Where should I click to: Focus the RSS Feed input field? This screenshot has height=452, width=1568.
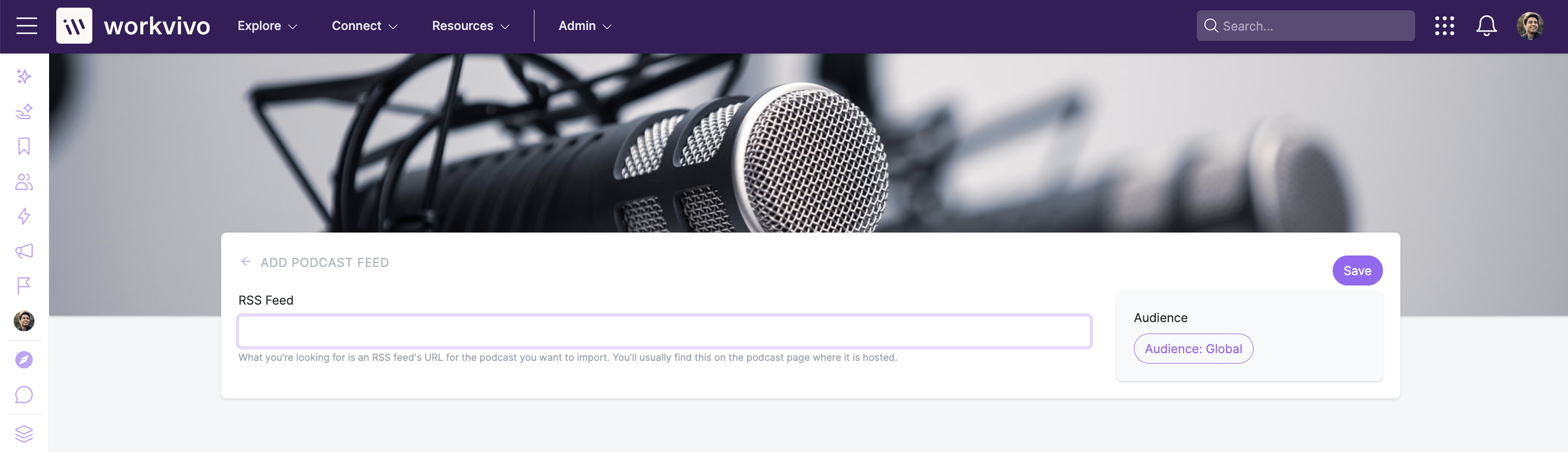tap(664, 331)
